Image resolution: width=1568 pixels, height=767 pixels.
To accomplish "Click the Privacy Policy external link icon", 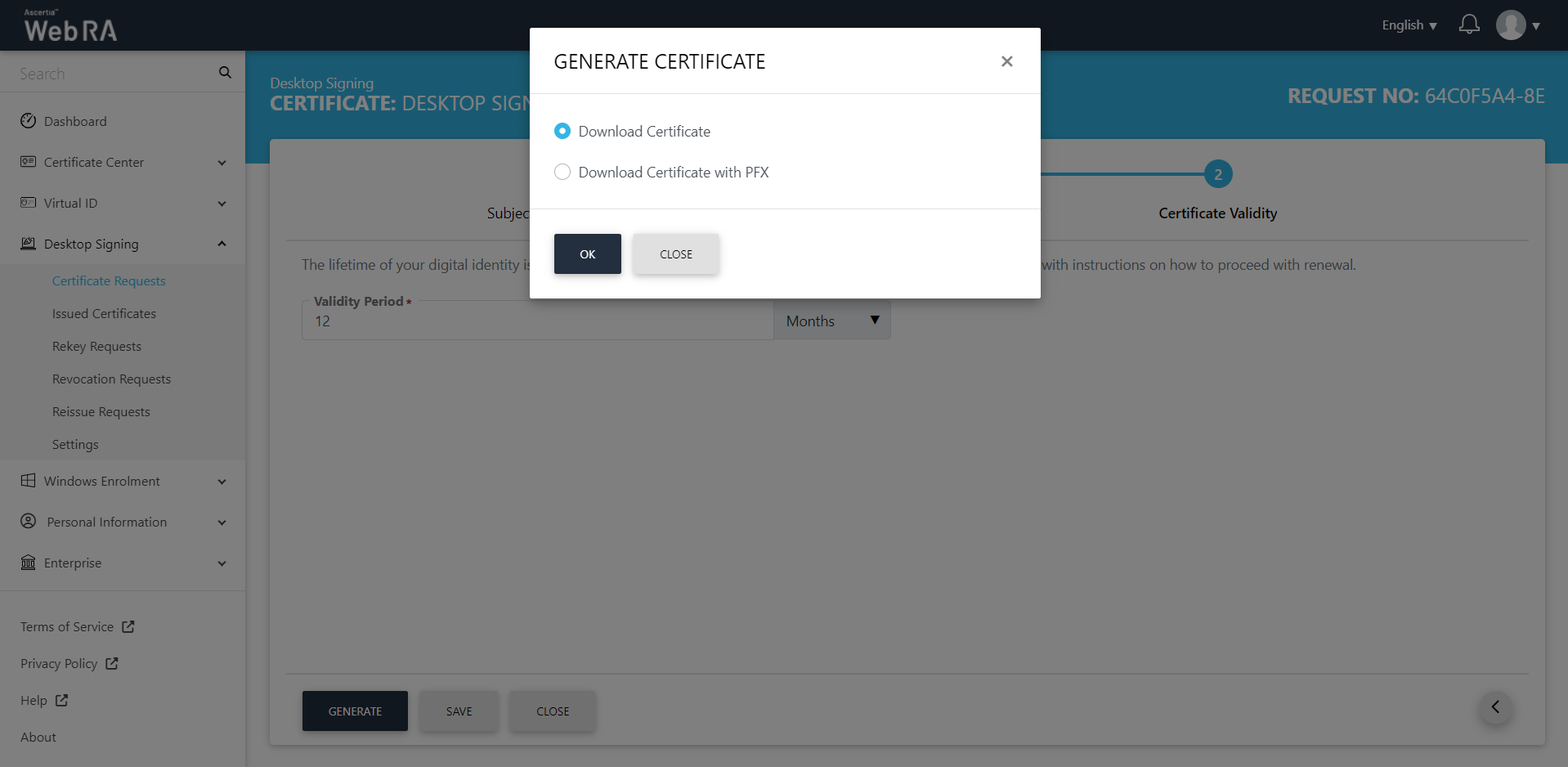I will coord(112,663).
